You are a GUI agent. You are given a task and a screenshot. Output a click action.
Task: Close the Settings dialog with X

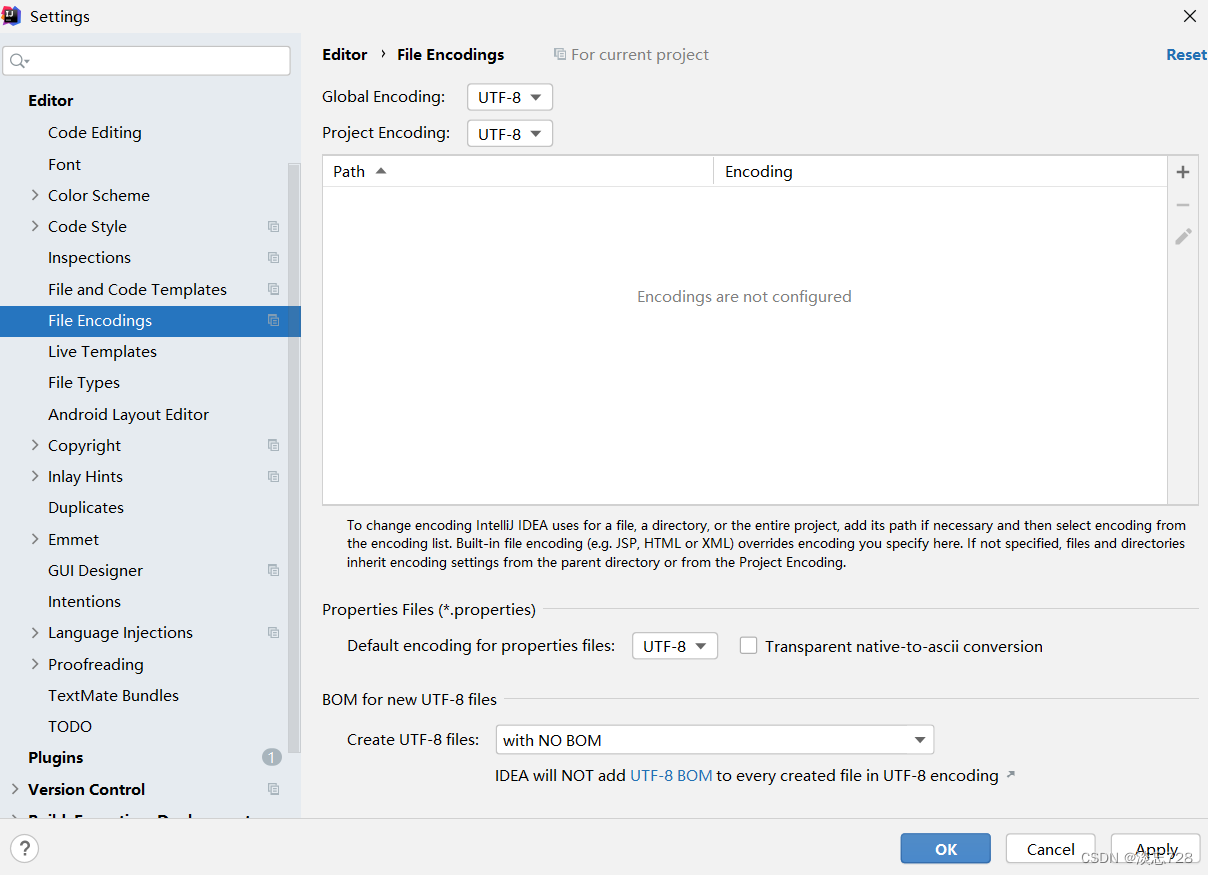tap(1189, 16)
